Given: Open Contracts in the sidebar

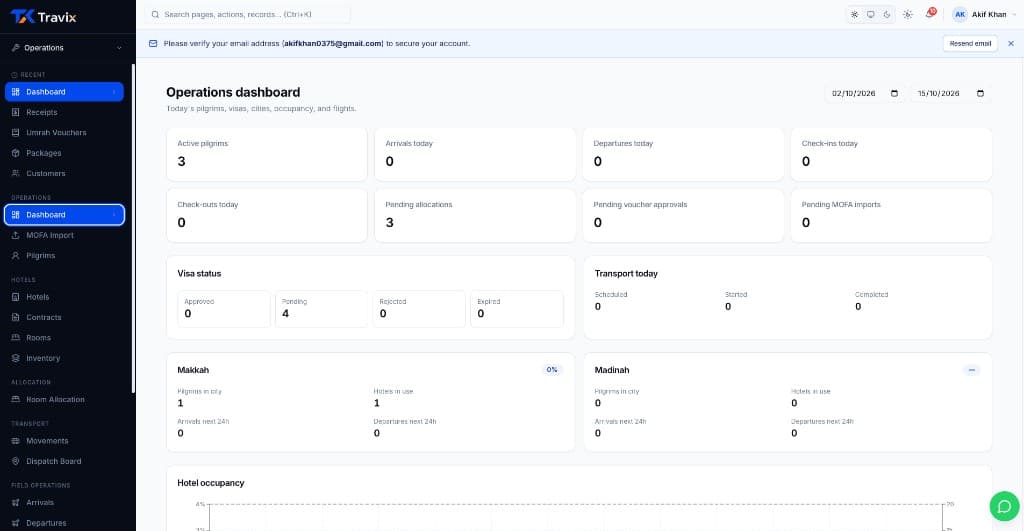Looking at the screenshot, I should [x=64, y=317].
